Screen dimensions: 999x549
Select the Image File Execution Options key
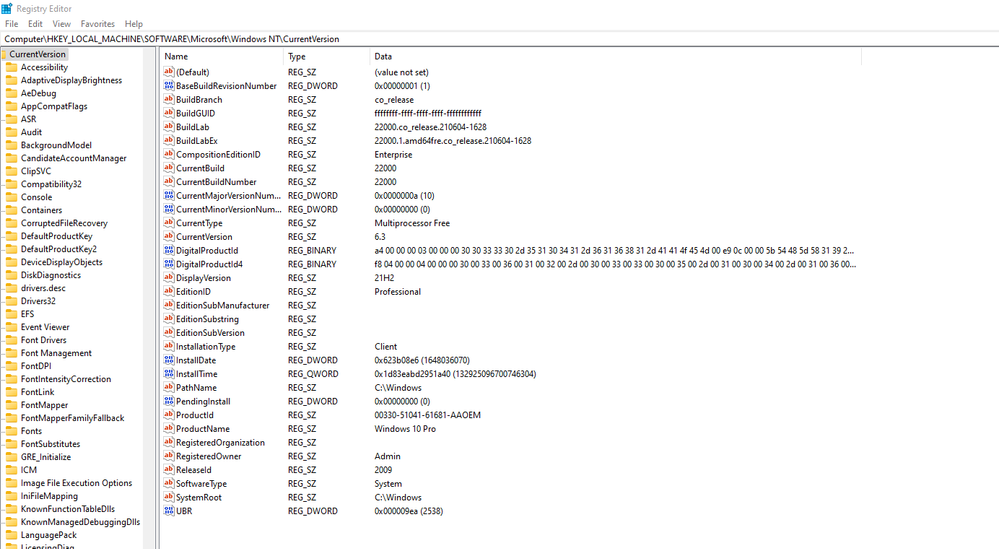[x=76, y=483]
